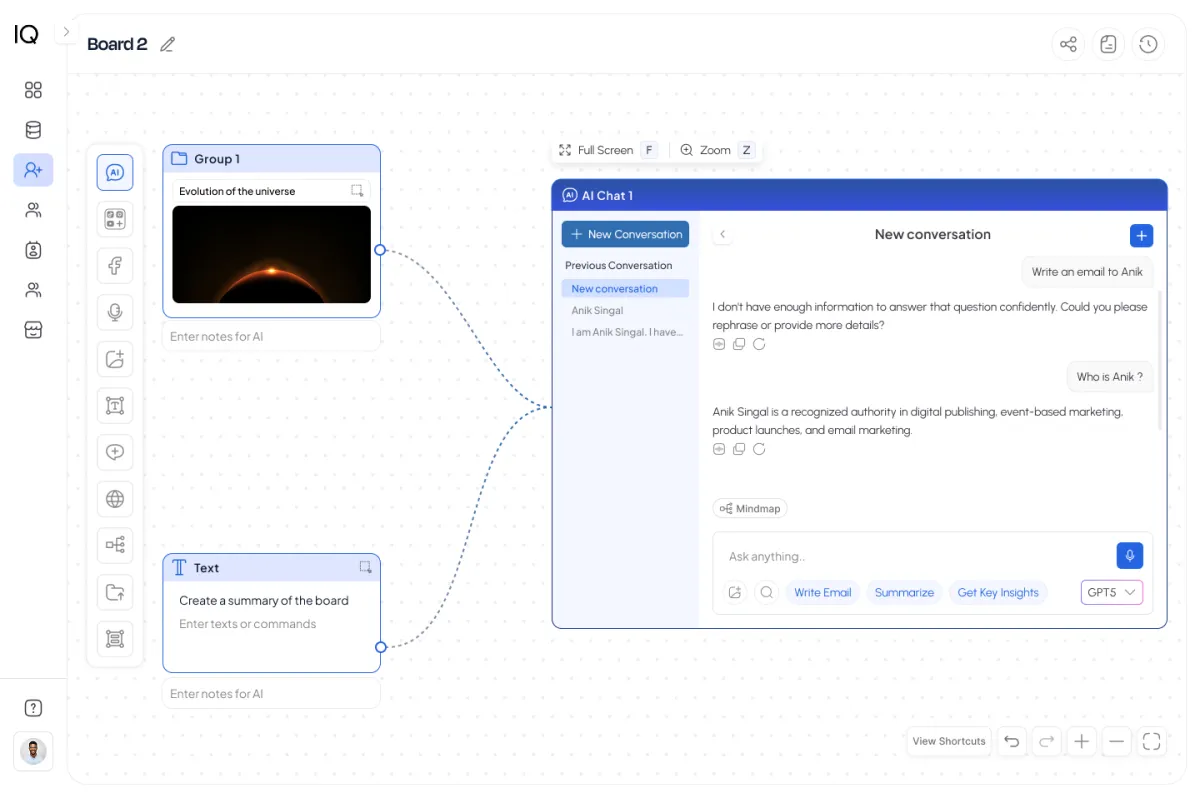Collapse the conversation list with back chevron
This screenshot has width=1200, height=798.
[x=723, y=234]
